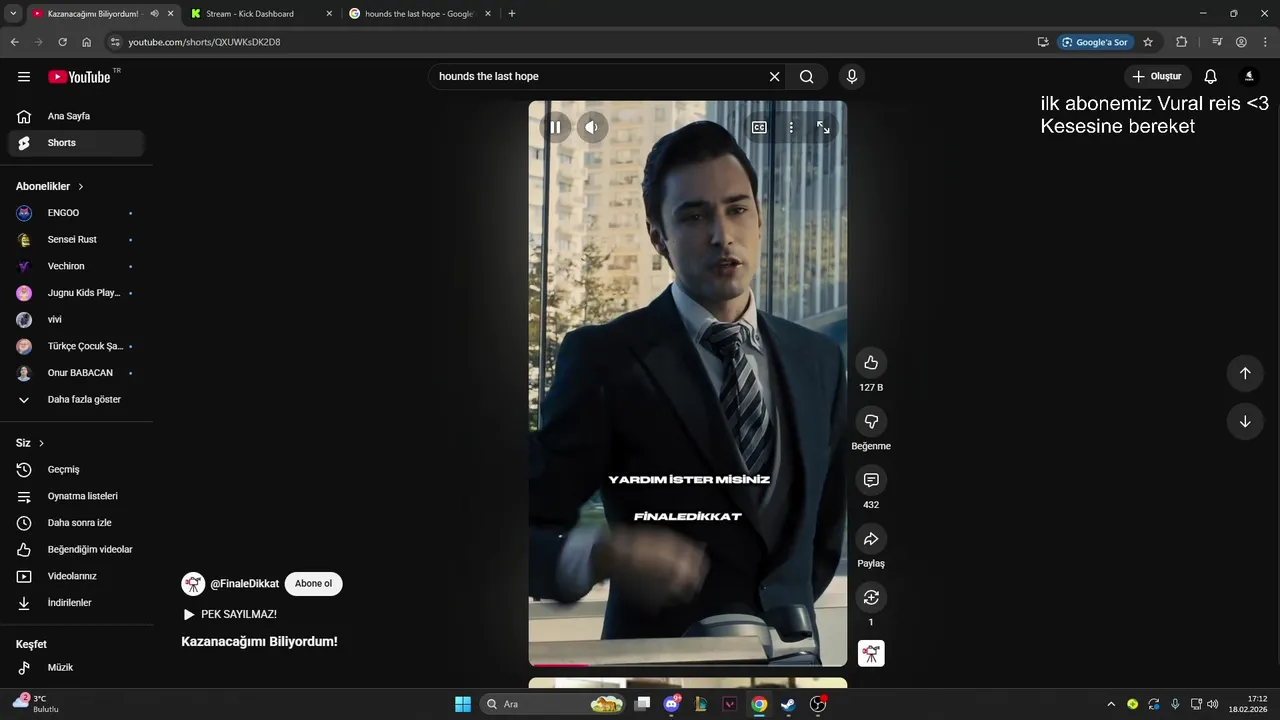Viewport: 1280px width, 720px height.
Task: Open Geçmiş history
Action: click(x=76, y=470)
